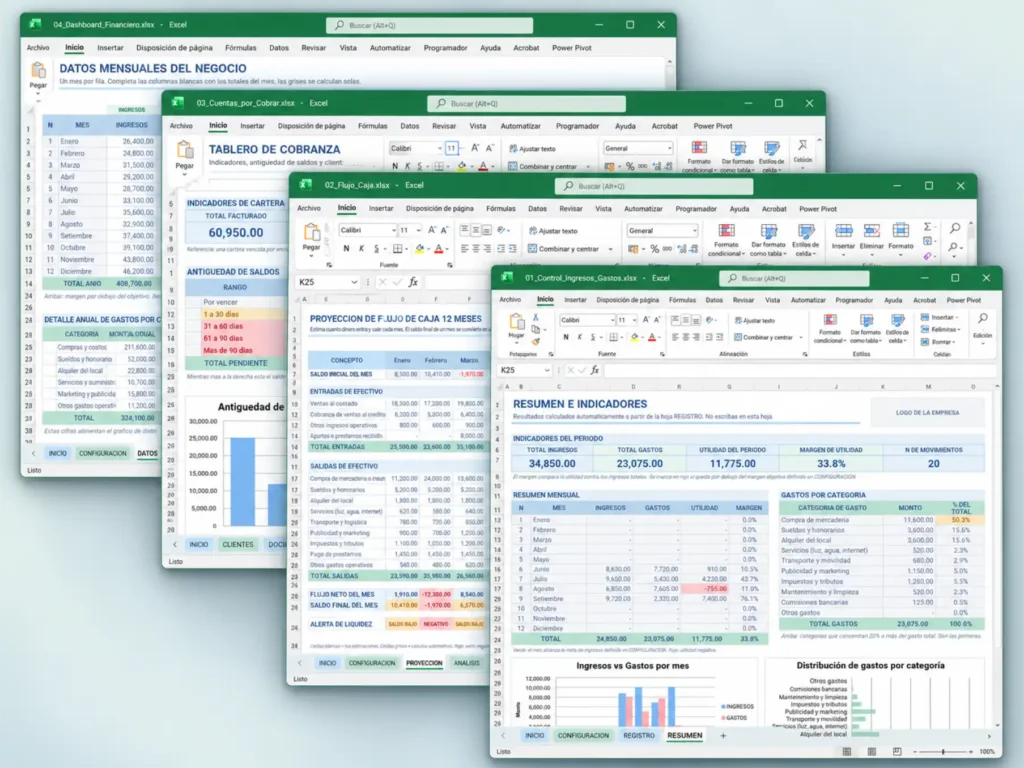The height and width of the screenshot is (768, 1024).
Task: Select Page Layout view icon in status bar
Action: pyautogui.click(x=872, y=752)
